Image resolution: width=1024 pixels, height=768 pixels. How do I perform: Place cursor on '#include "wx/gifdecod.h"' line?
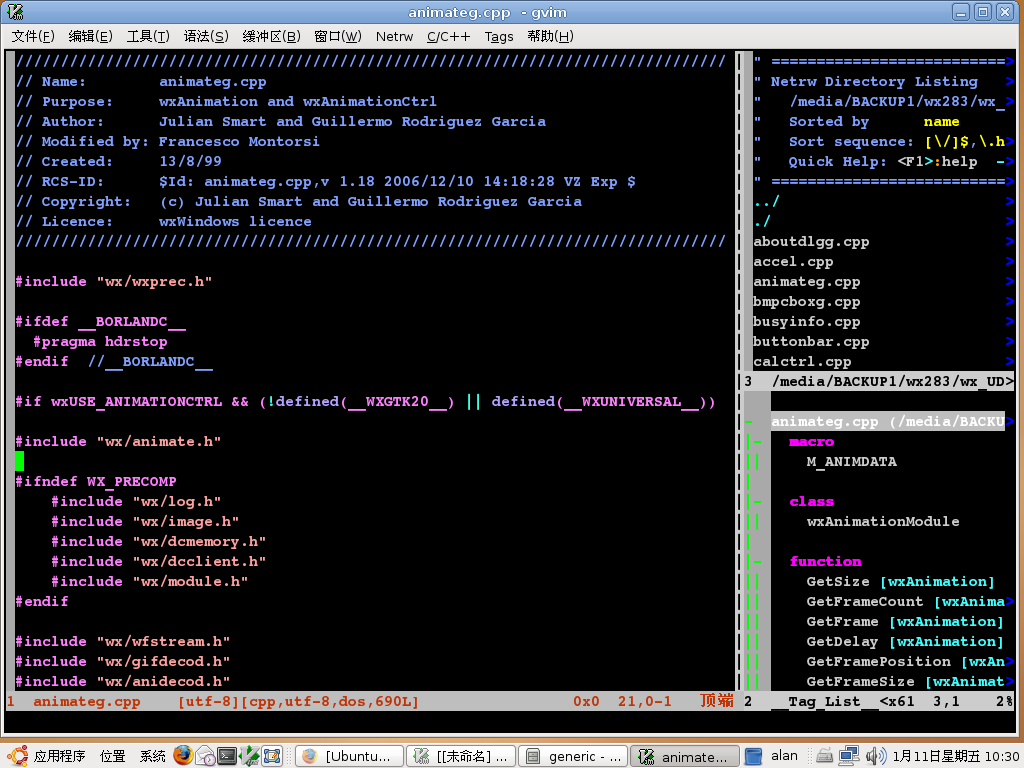123,662
